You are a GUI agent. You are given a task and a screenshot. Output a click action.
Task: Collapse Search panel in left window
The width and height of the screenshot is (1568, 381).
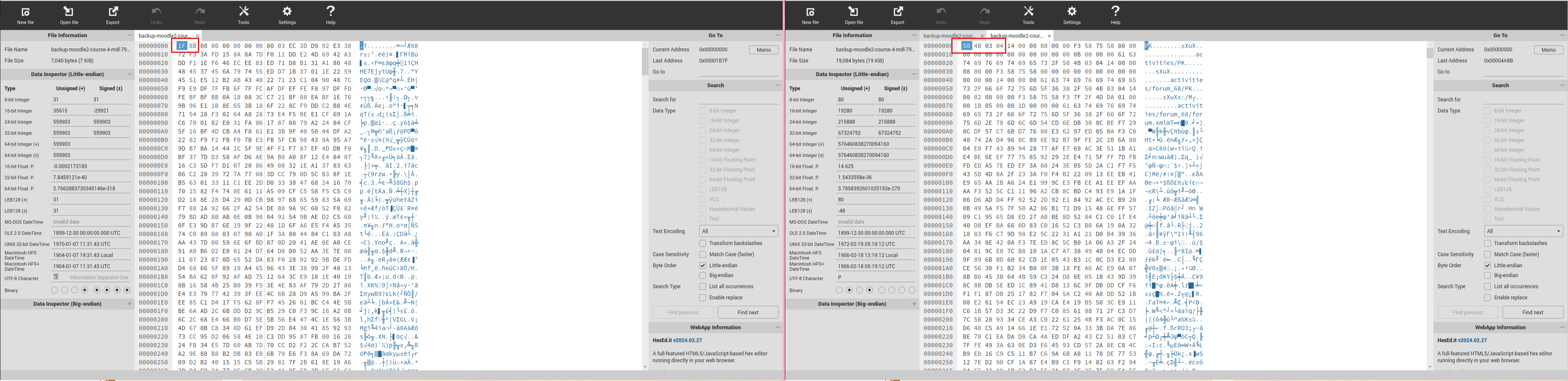click(x=777, y=85)
